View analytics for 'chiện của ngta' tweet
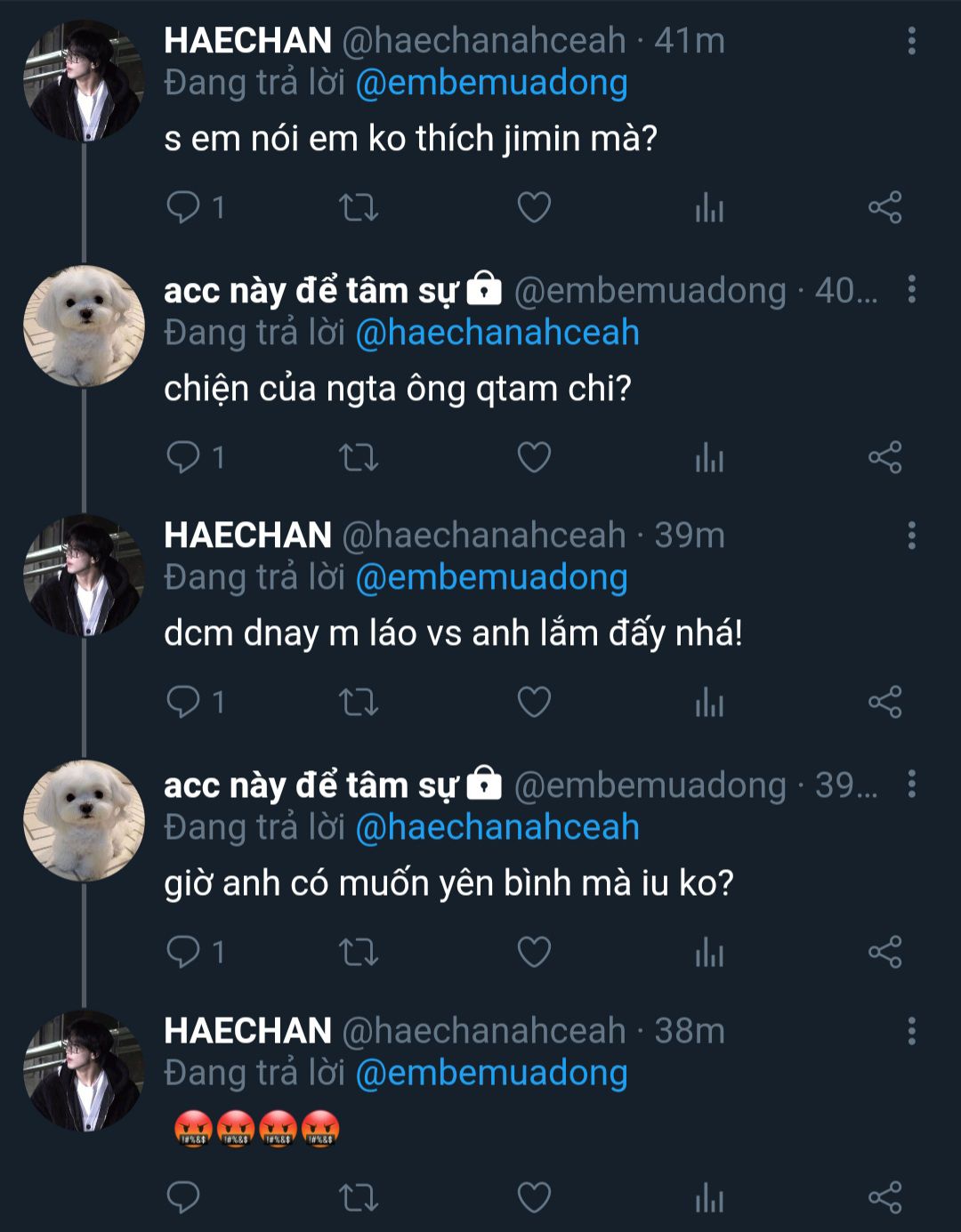This screenshot has height=1232, width=961. [x=709, y=457]
